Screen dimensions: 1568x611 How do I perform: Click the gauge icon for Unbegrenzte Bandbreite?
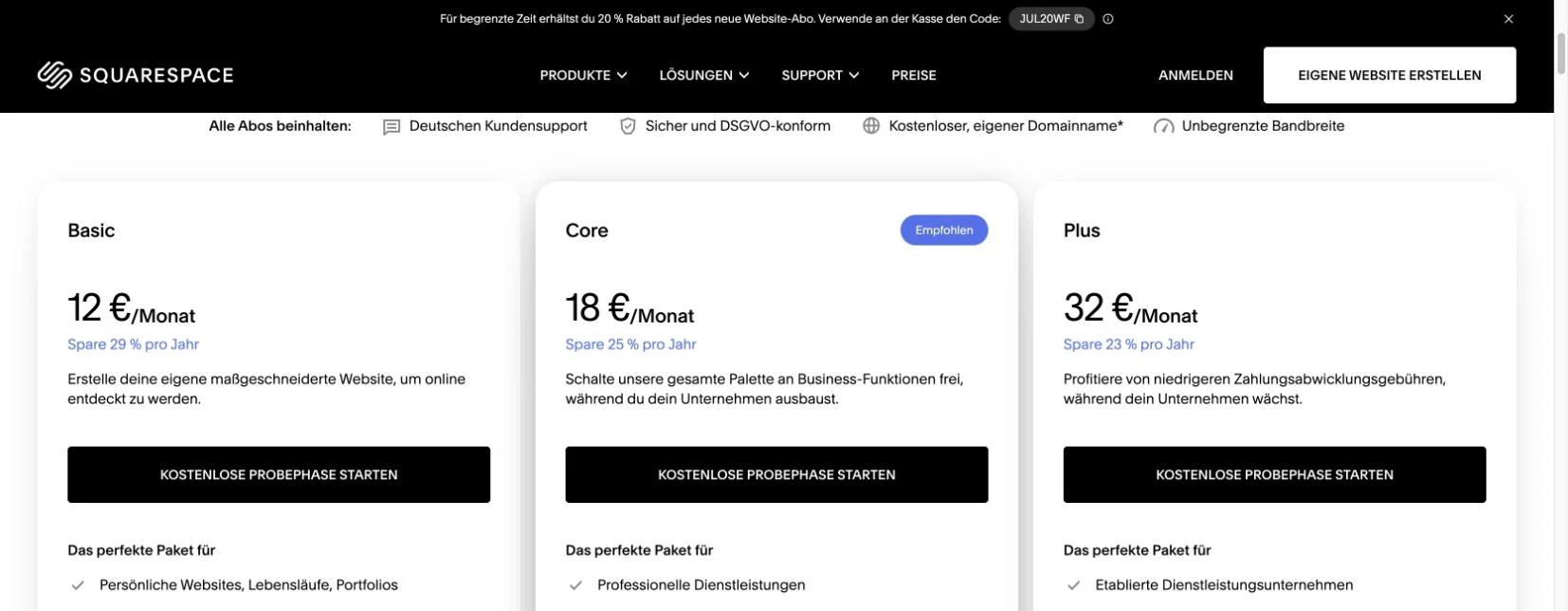coord(1163,126)
